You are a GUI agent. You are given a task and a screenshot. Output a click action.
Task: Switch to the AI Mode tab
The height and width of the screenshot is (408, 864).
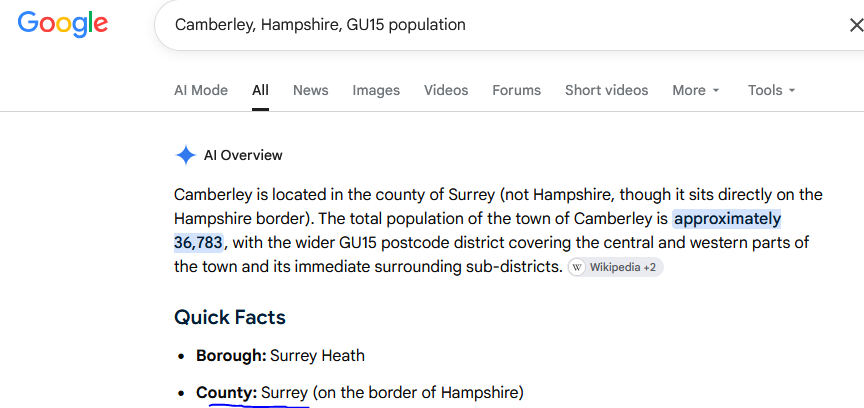201,90
